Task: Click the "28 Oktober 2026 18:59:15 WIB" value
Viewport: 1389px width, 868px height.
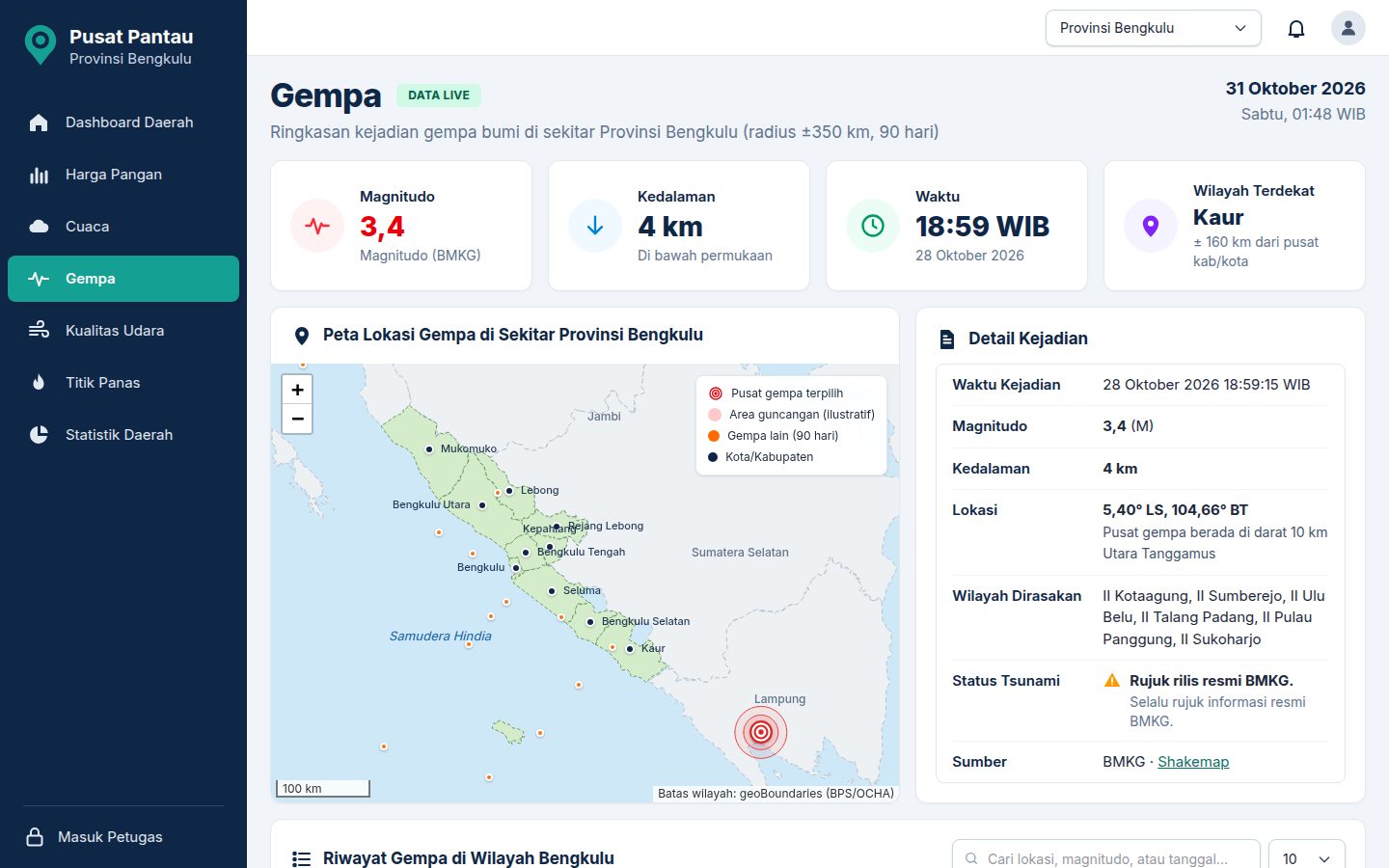Action: pos(1207,385)
